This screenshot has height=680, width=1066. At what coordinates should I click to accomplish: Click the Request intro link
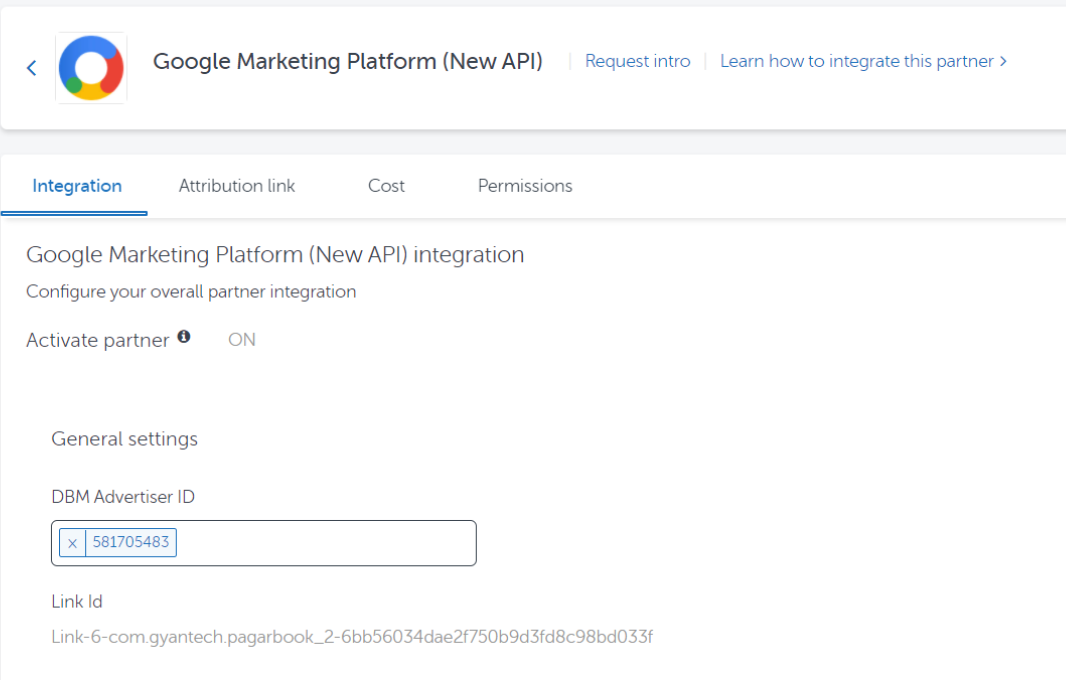(637, 62)
